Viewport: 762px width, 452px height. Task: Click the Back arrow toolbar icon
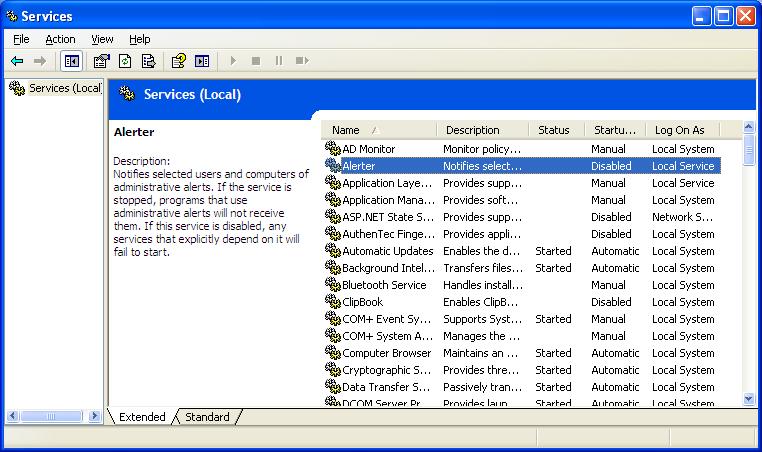17,61
